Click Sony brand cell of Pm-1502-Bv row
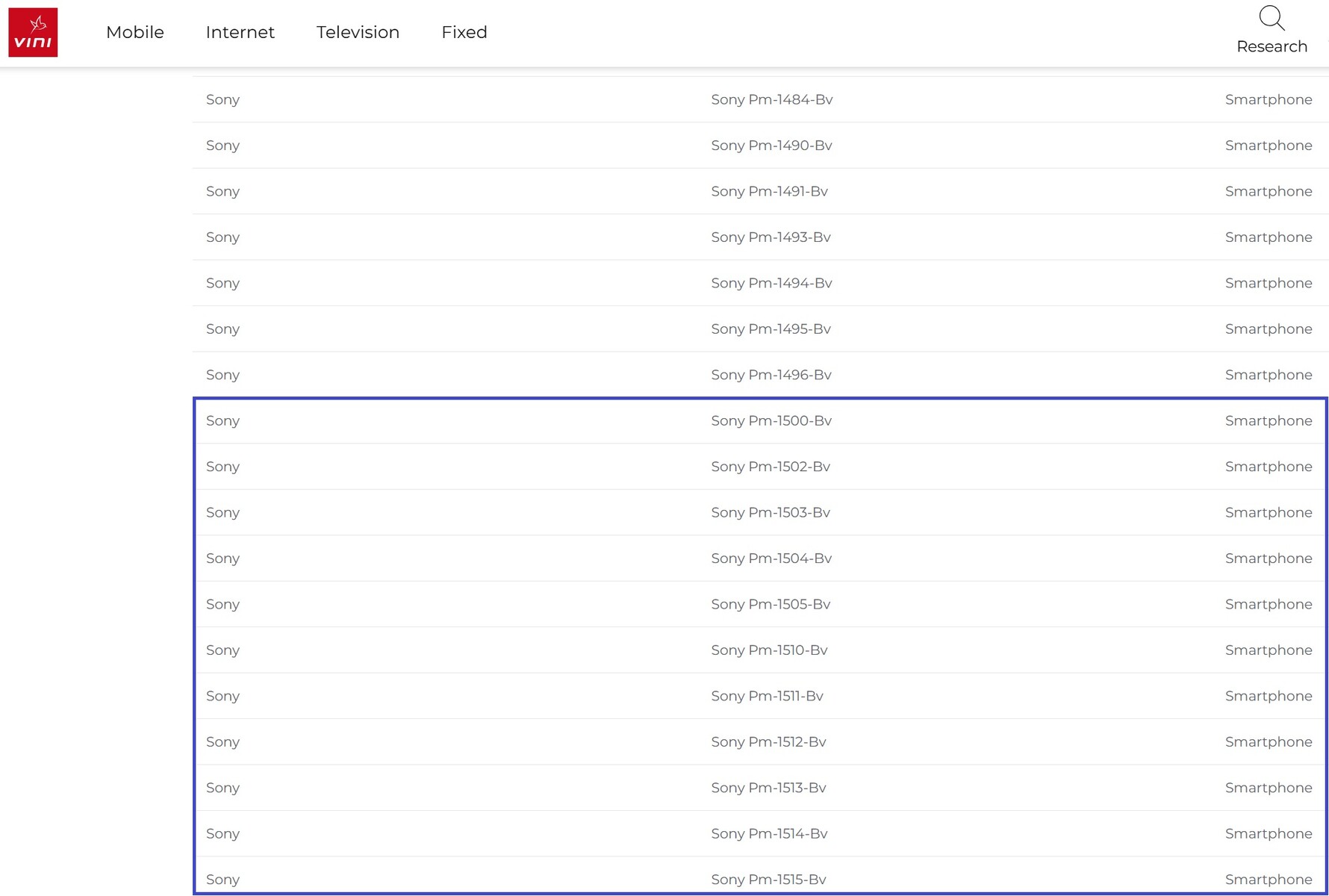This screenshot has height=896, width=1329. point(222,467)
